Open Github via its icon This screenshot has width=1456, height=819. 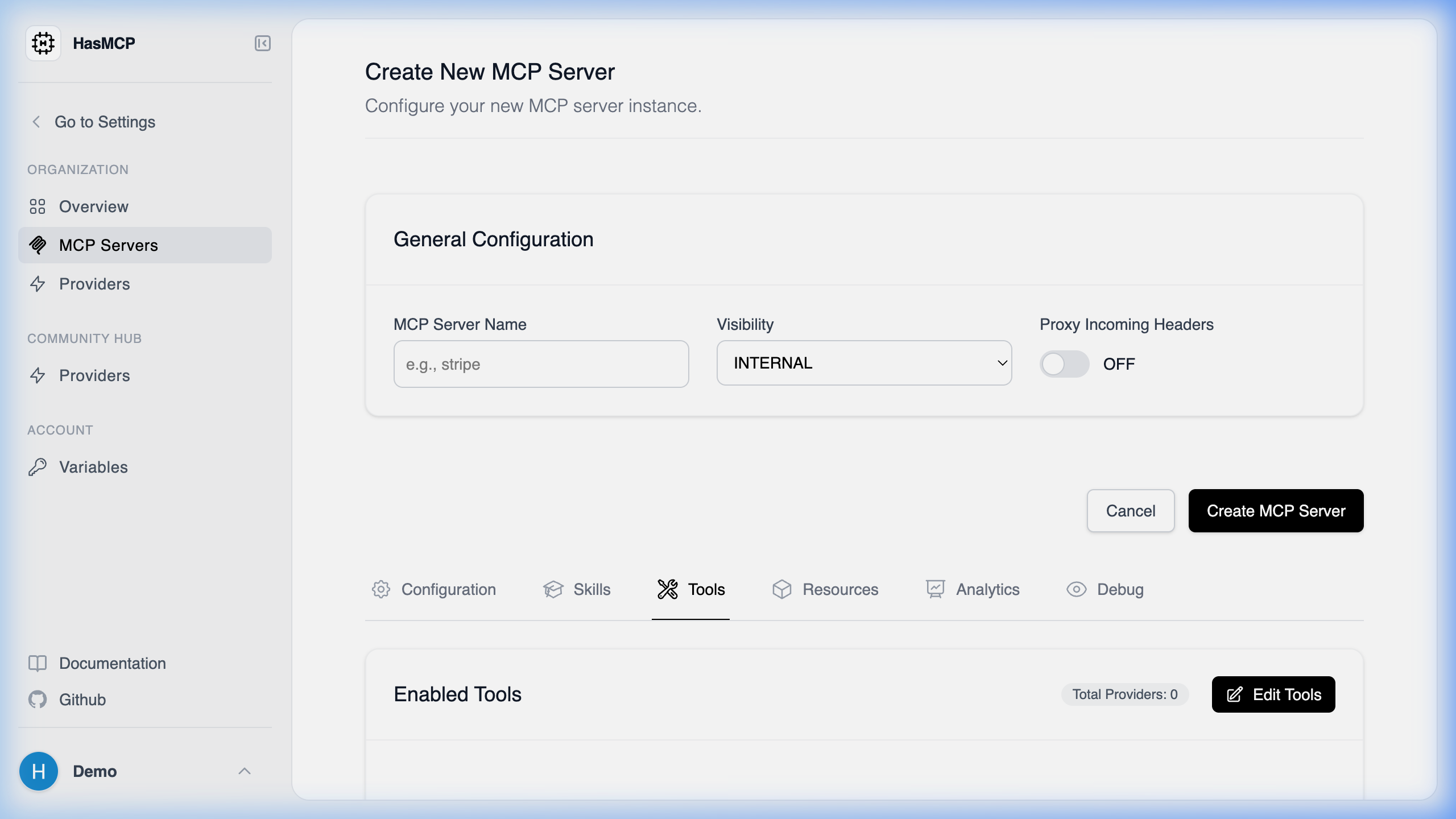pyautogui.click(x=38, y=700)
